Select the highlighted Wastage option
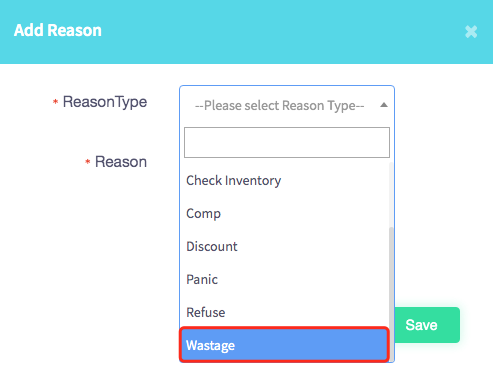Viewport: 493px width, 383px height. (x=284, y=345)
